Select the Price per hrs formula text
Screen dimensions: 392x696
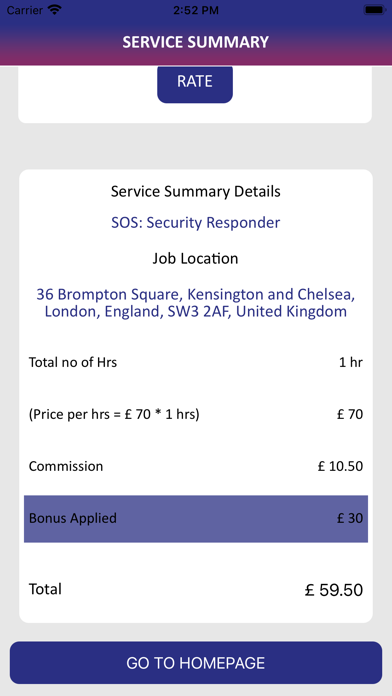tap(114, 415)
